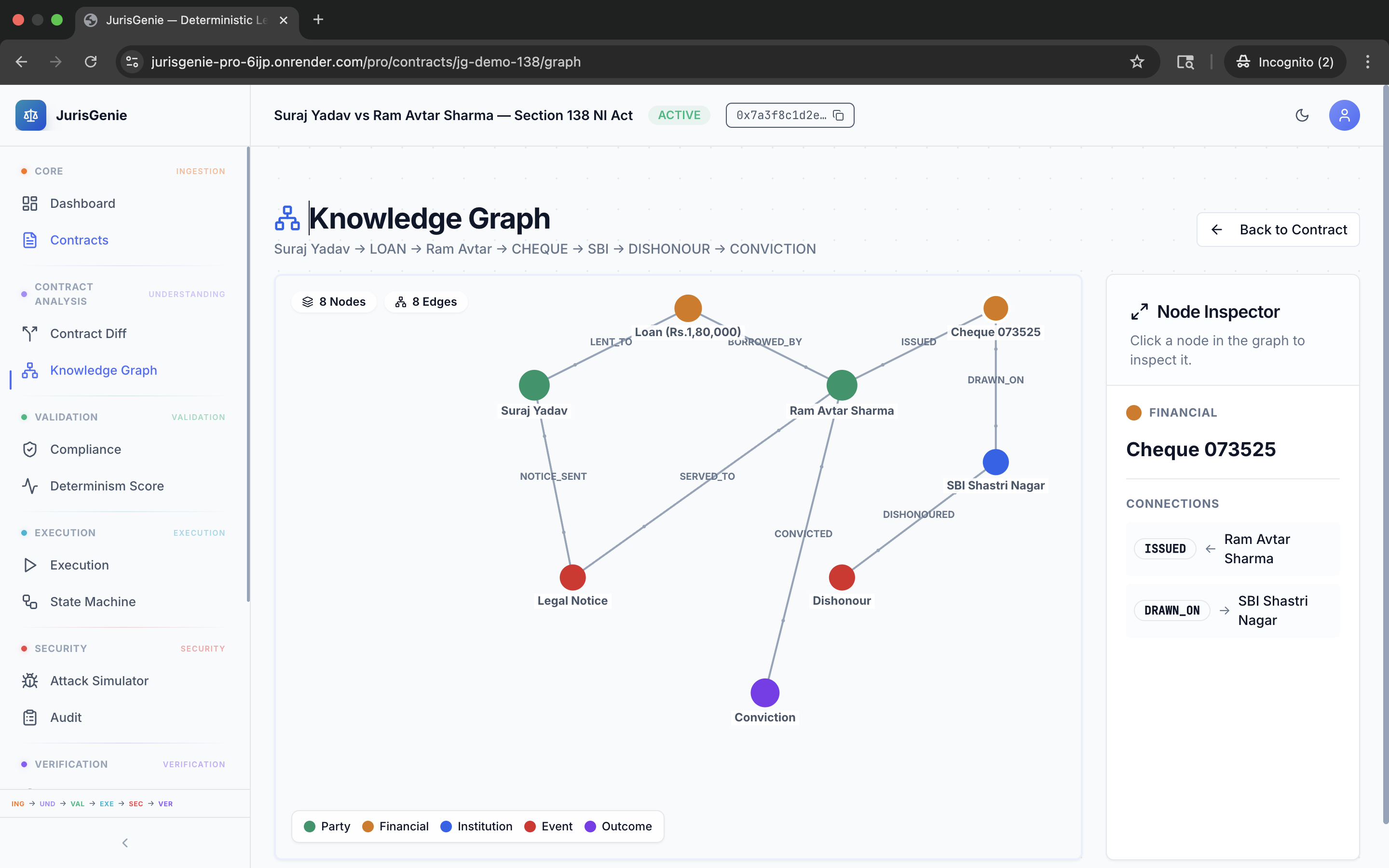Open the Execution menu item

[79, 565]
